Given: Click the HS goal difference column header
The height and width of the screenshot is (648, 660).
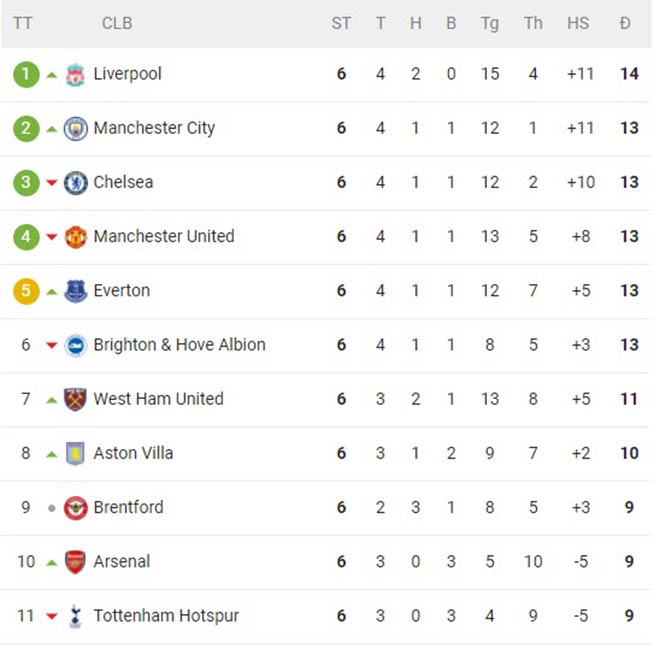Looking at the screenshot, I should (x=578, y=23).
